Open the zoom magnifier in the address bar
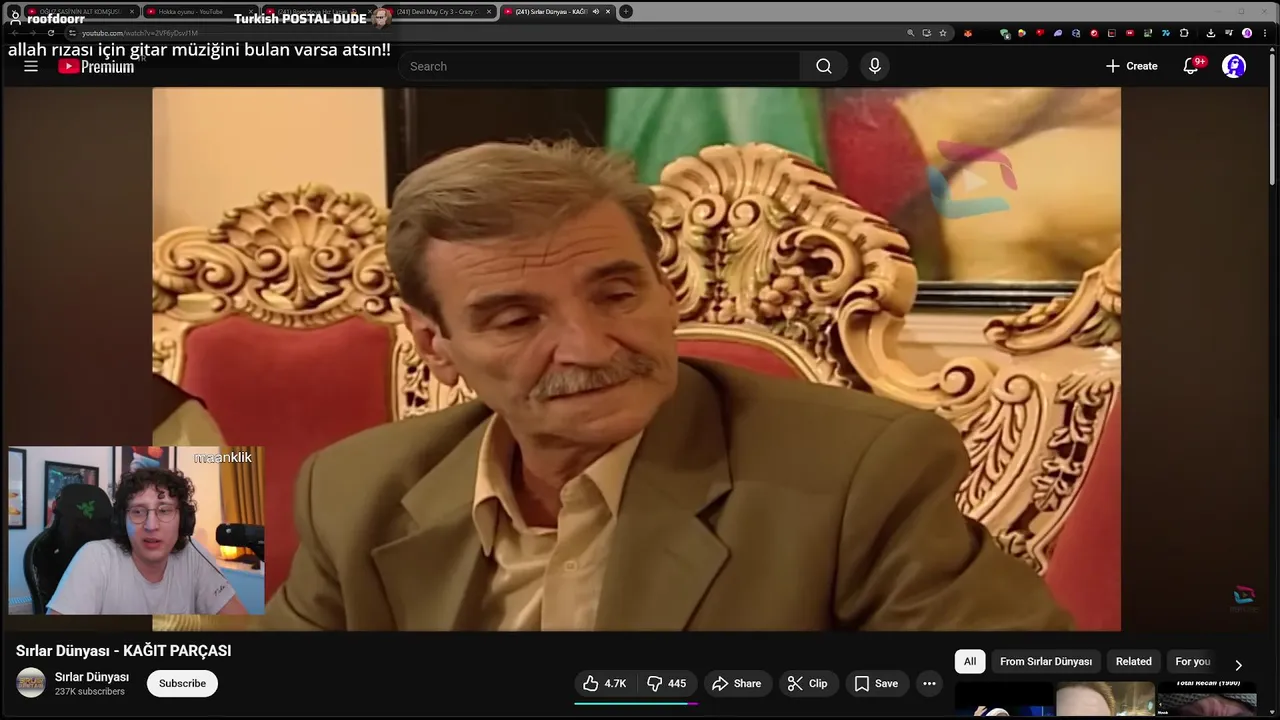1280x720 pixels. tap(911, 33)
